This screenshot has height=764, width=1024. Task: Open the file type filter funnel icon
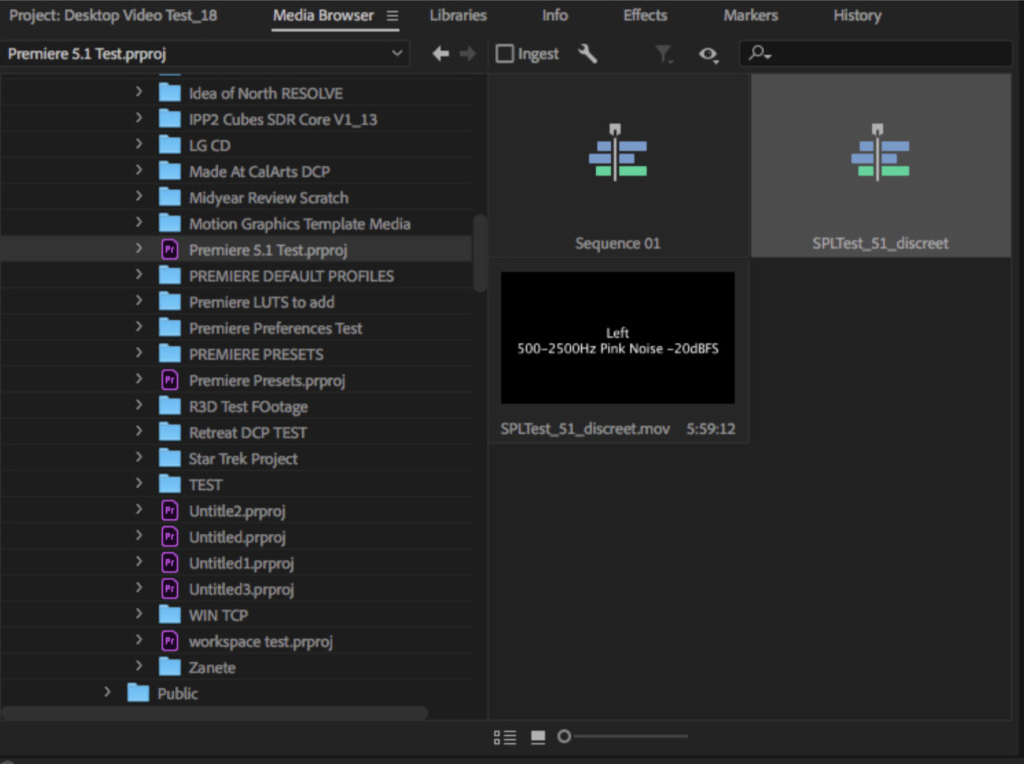(x=664, y=54)
